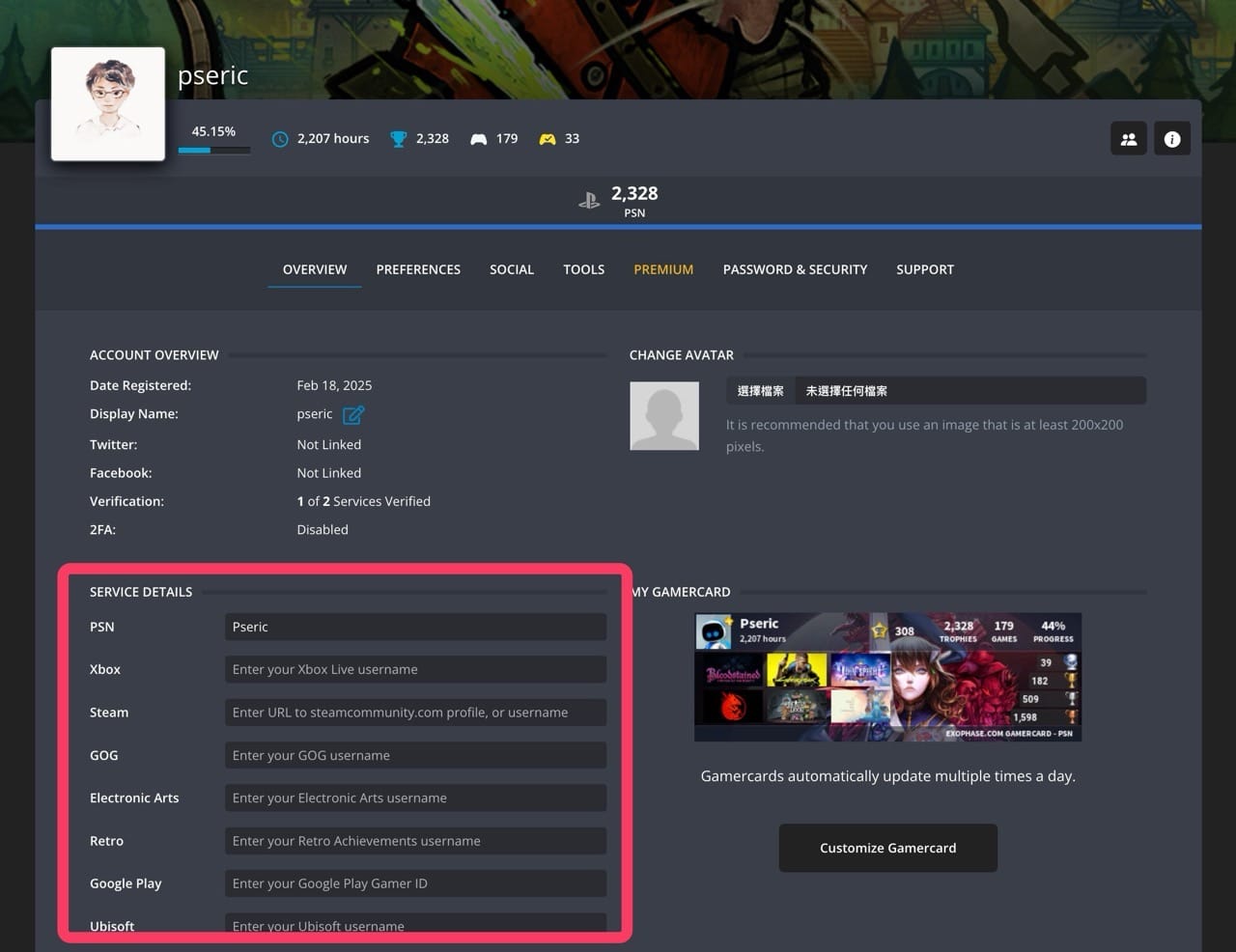This screenshot has height=952, width=1236.
Task: Click the yellow controller icon beside 33
Action: (x=548, y=139)
